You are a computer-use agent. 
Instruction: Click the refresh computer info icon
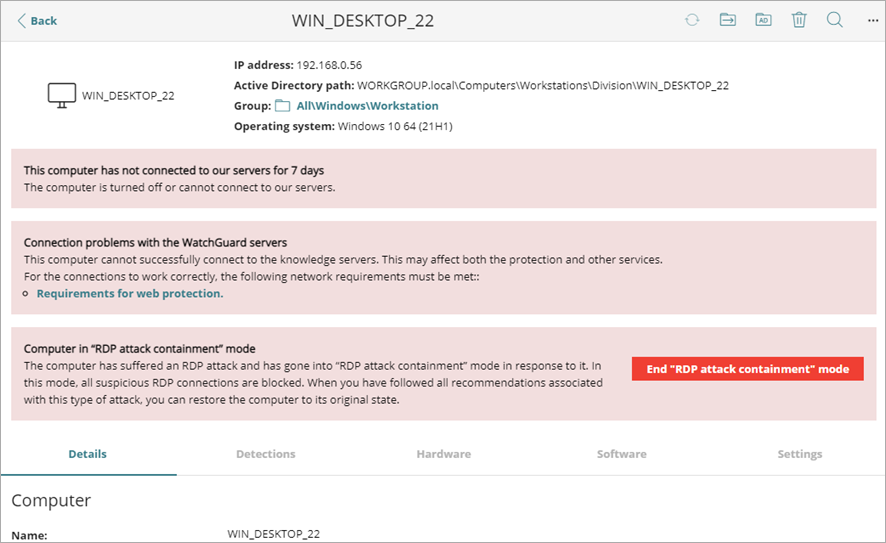pyautogui.click(x=692, y=20)
